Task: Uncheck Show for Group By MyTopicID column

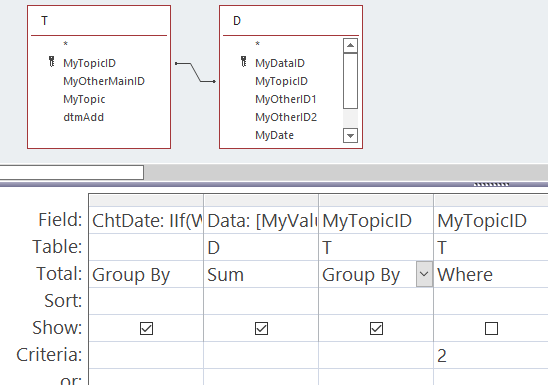Action: click(376, 328)
